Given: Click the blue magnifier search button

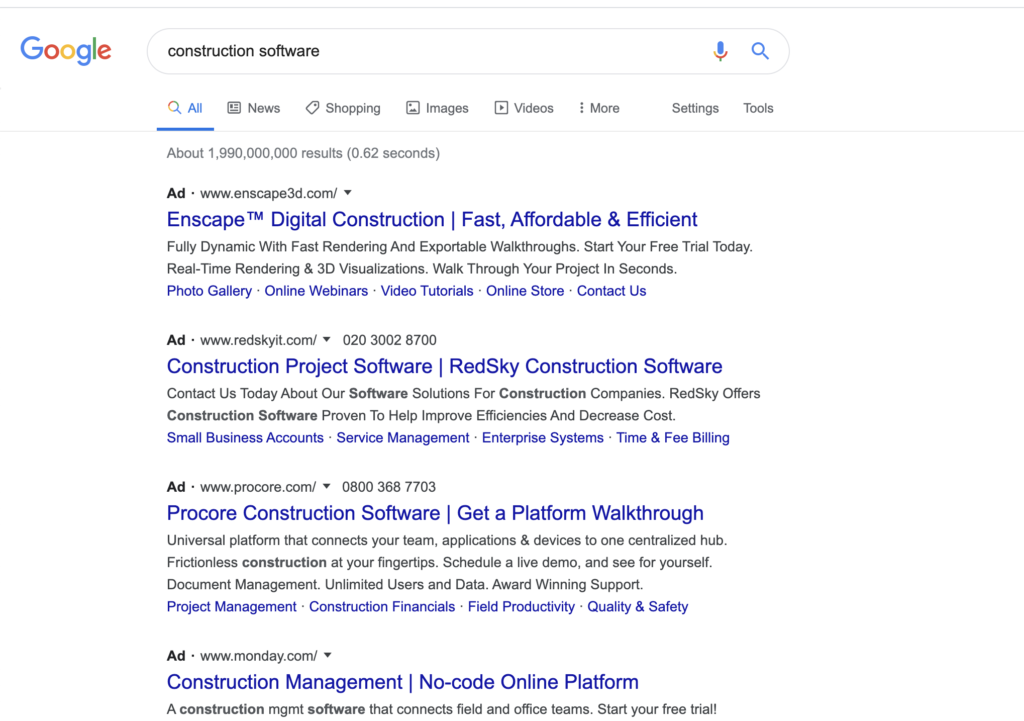Looking at the screenshot, I should [760, 50].
